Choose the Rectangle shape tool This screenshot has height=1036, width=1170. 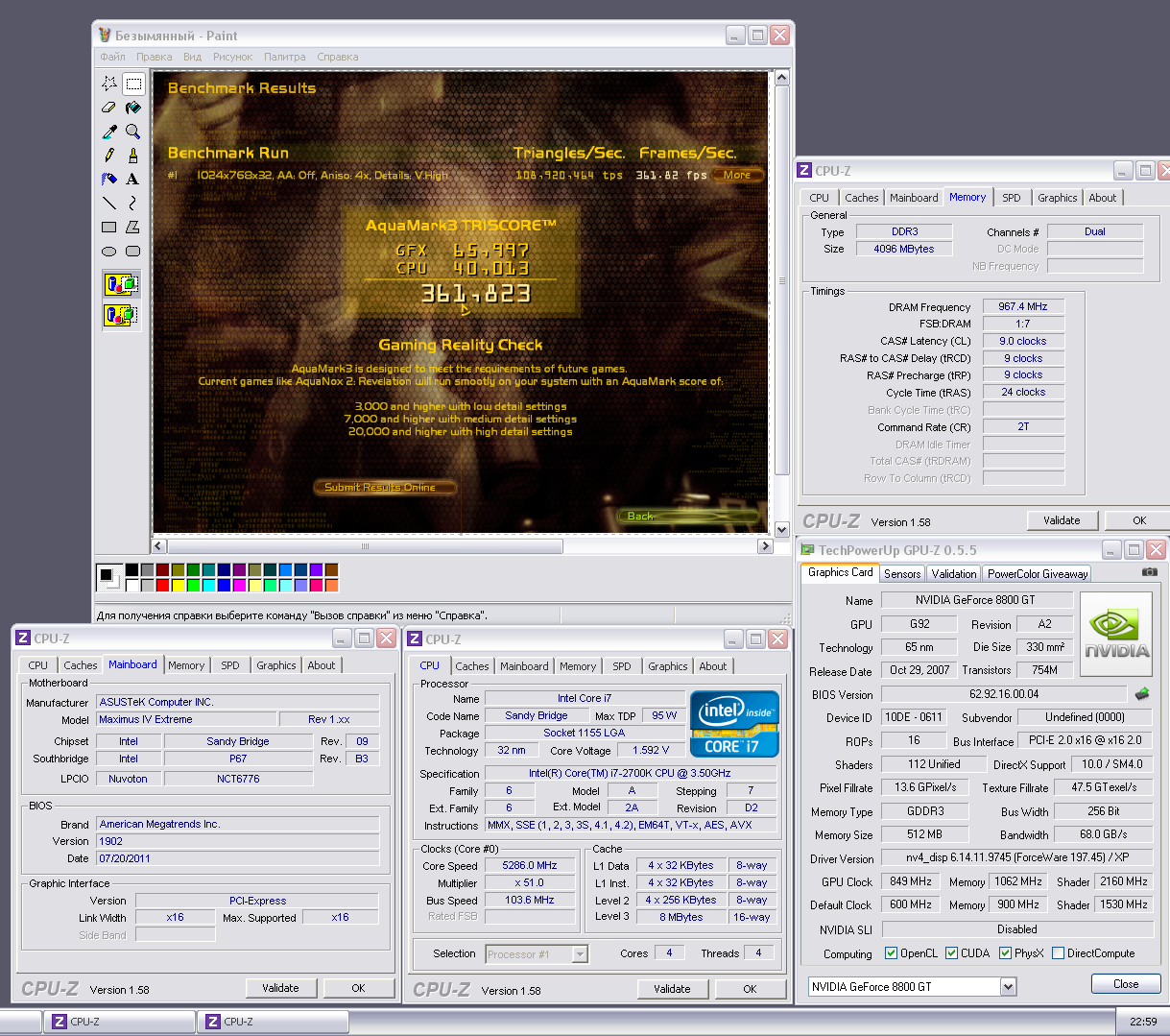(x=109, y=228)
